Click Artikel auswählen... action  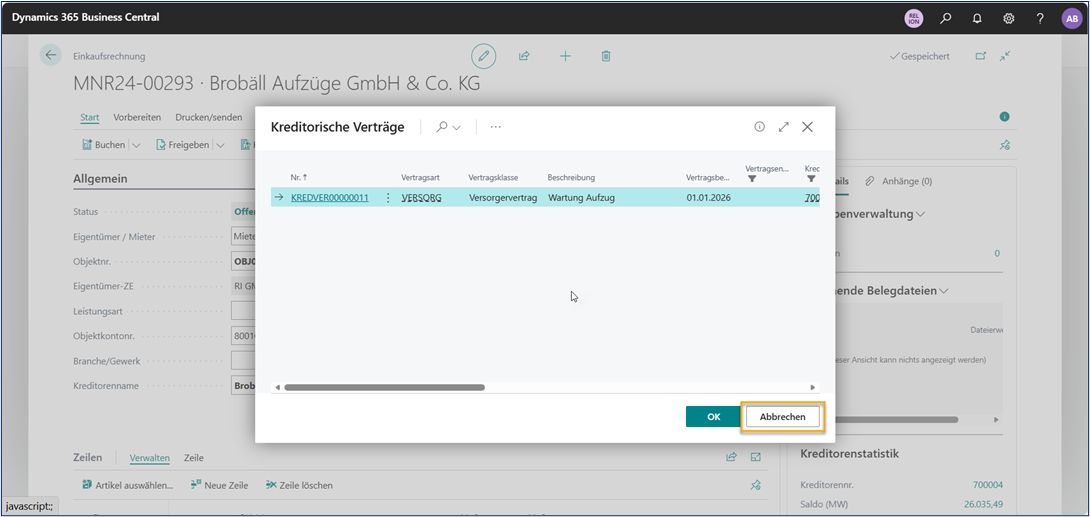[127, 485]
